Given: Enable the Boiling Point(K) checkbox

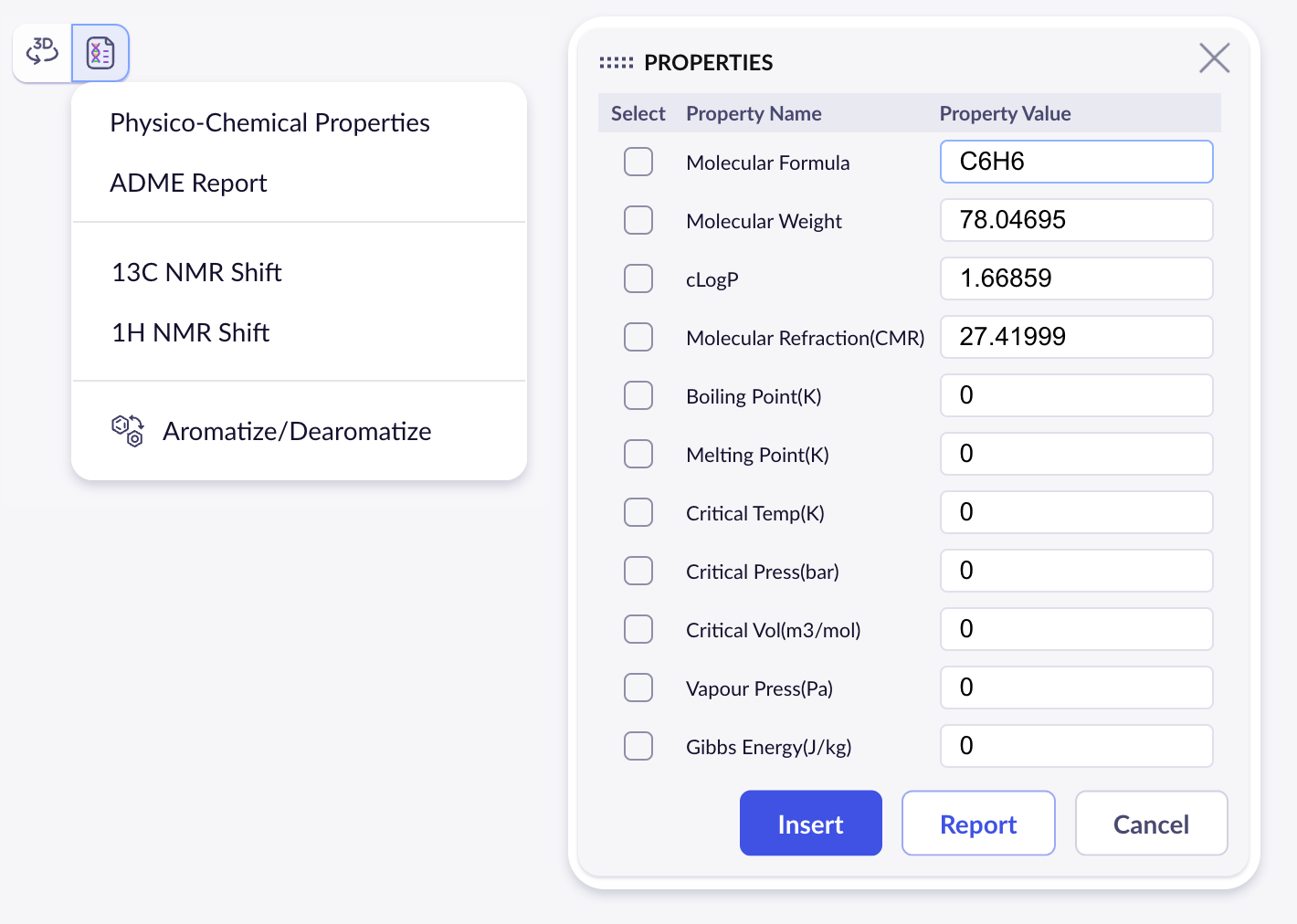Looking at the screenshot, I should point(638,395).
